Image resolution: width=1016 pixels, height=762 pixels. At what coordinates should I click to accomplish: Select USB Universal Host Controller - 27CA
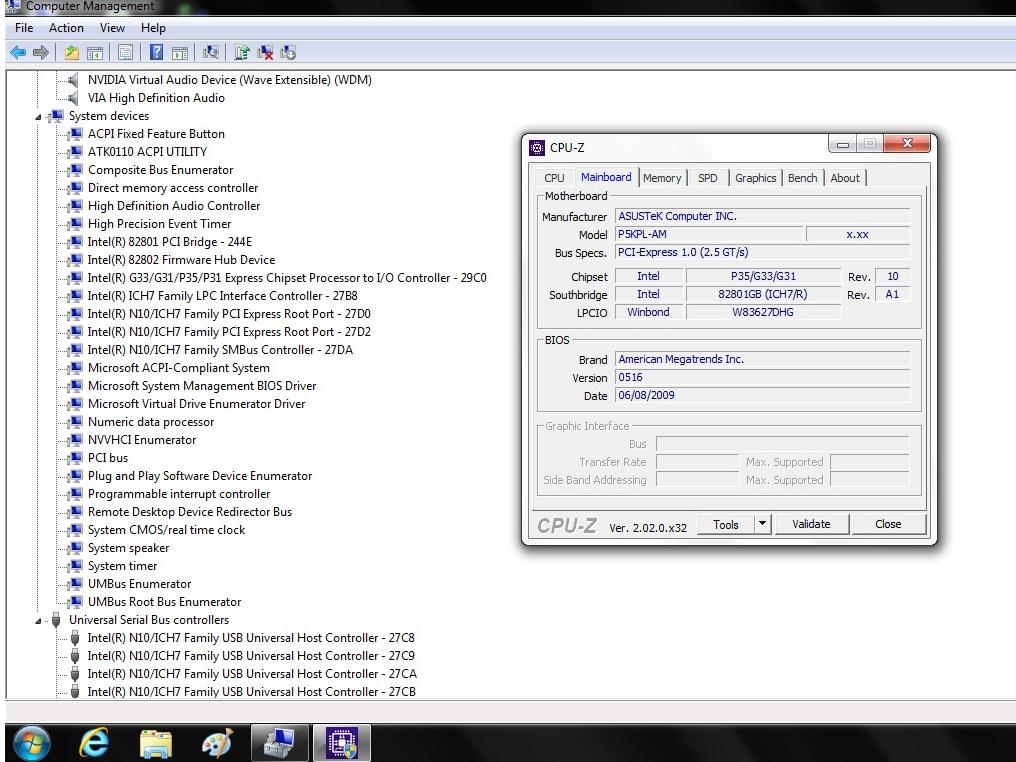click(x=252, y=674)
